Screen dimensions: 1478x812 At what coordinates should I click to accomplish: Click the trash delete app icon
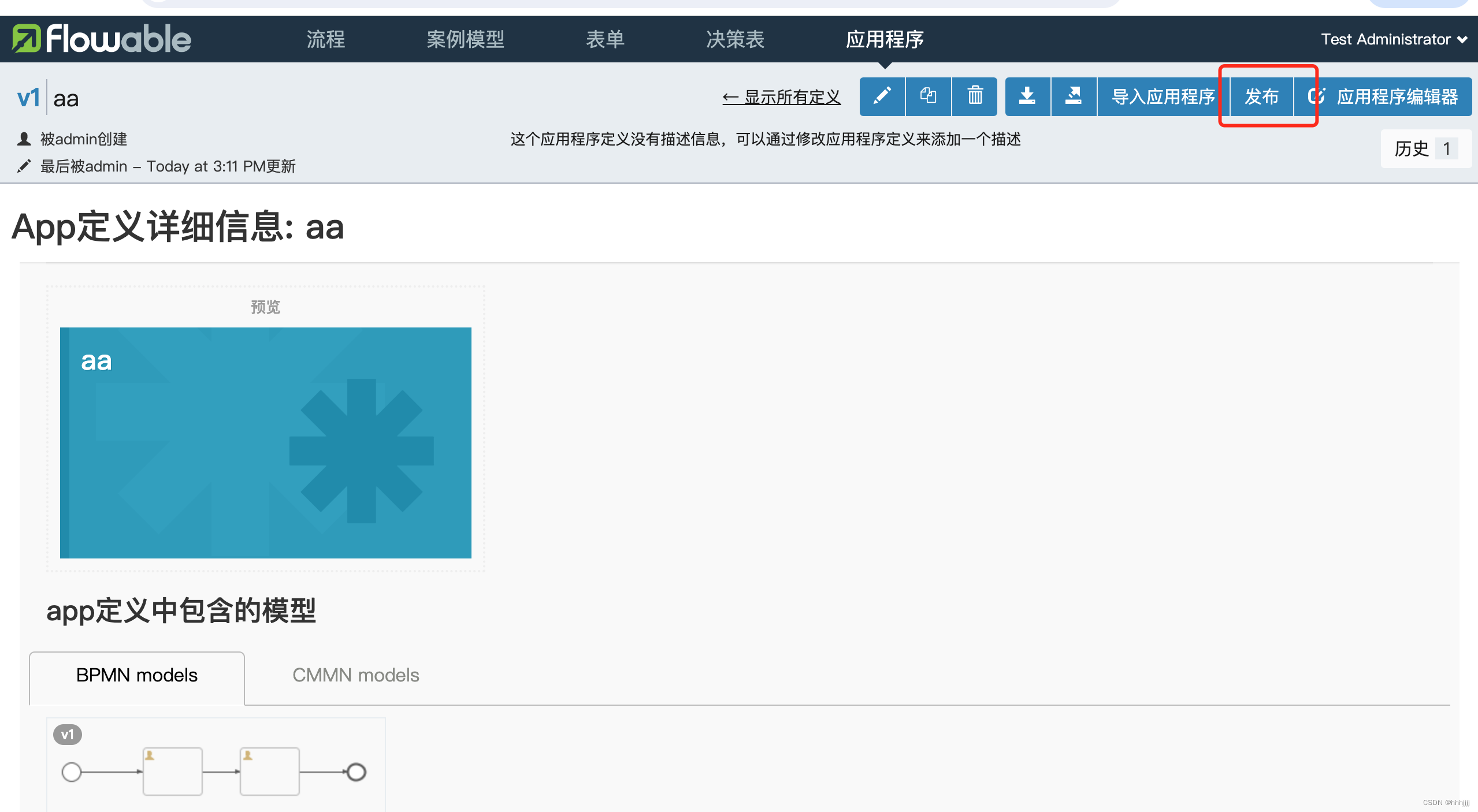click(975, 96)
